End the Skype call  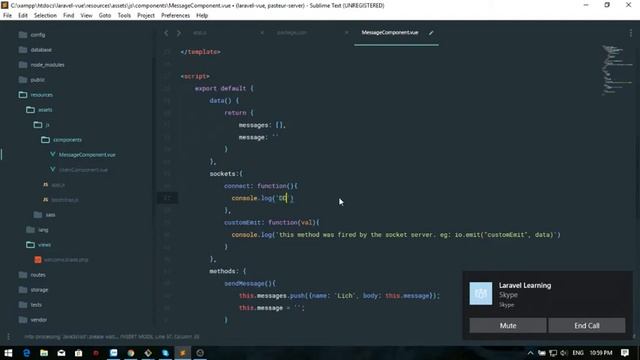click(x=587, y=326)
